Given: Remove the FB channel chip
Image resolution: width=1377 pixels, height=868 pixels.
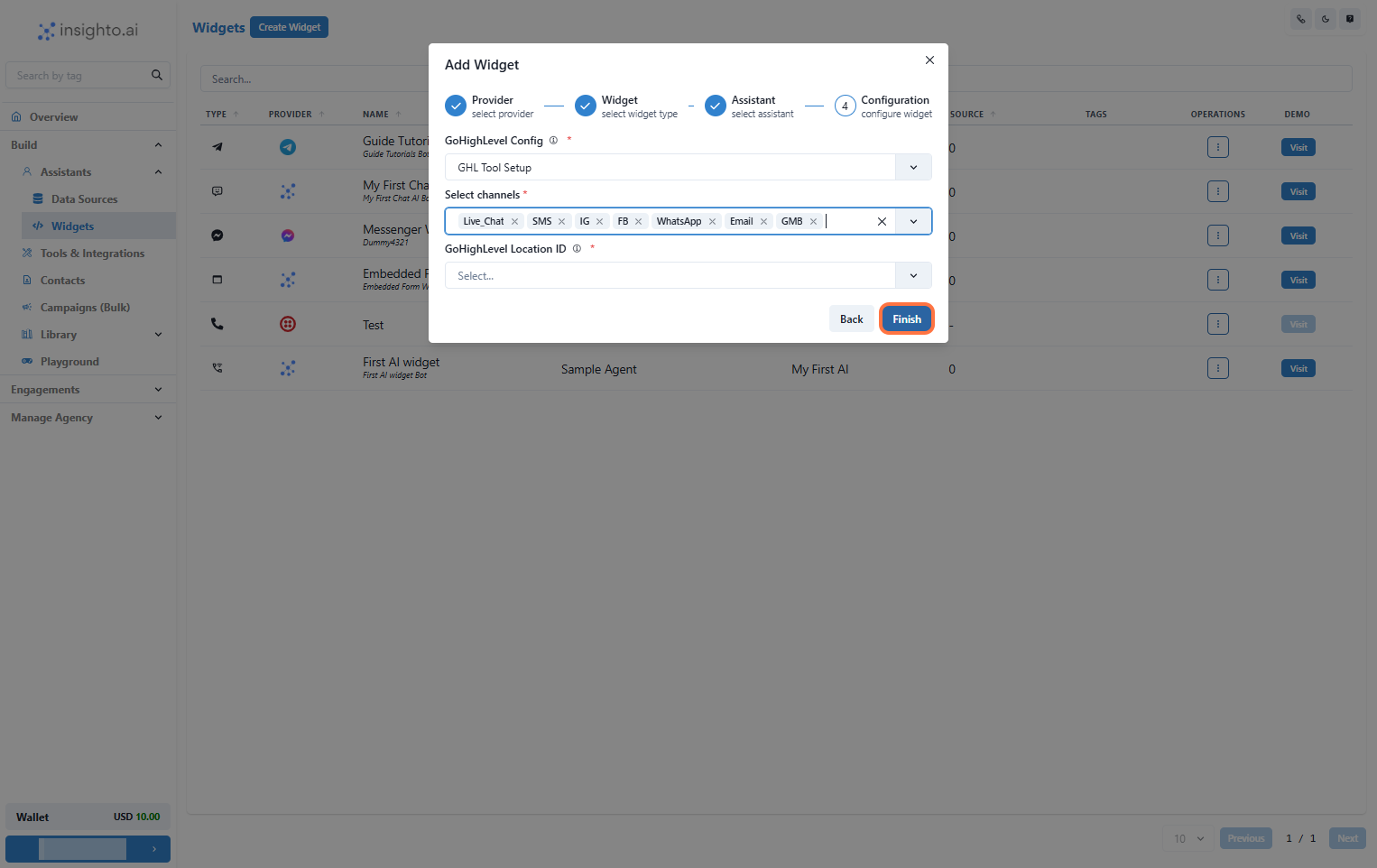Looking at the screenshot, I should coord(638,221).
